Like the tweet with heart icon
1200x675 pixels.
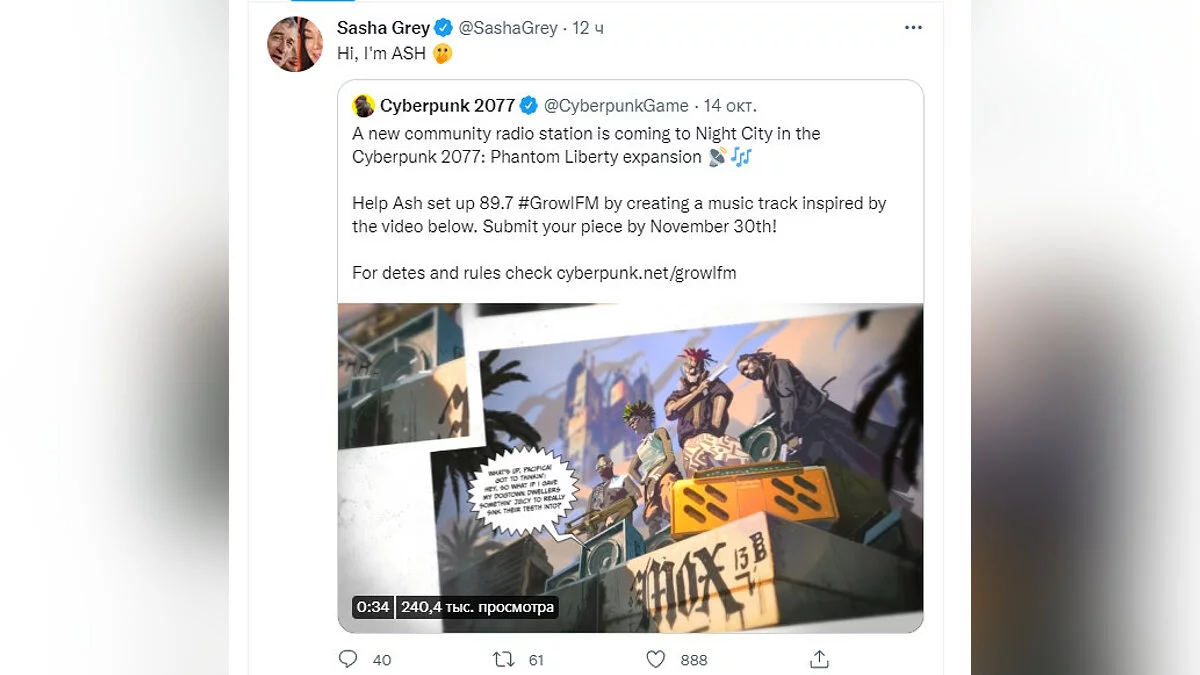click(x=656, y=659)
